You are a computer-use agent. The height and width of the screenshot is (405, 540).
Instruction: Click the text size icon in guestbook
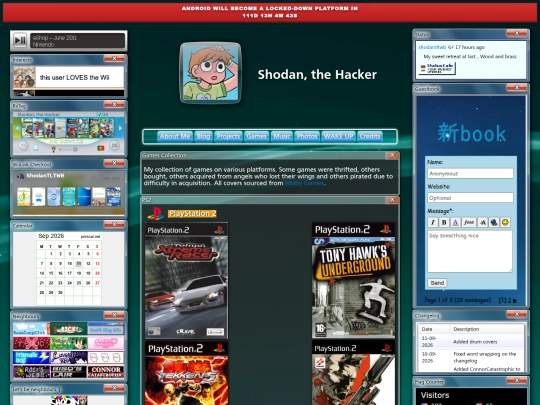click(483, 222)
